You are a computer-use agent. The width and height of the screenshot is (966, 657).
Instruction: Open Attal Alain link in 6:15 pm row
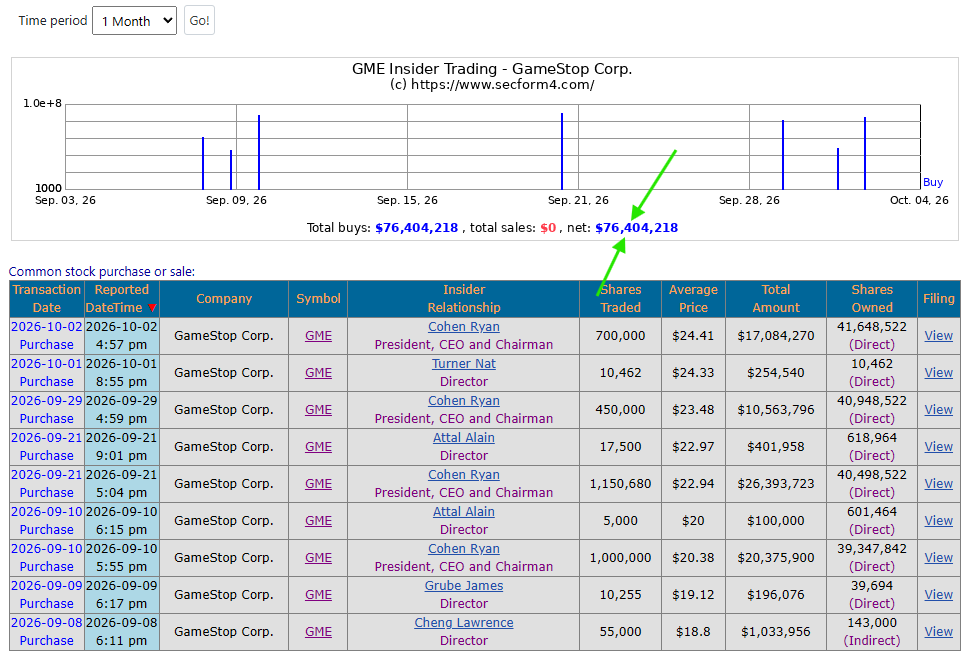point(463,512)
